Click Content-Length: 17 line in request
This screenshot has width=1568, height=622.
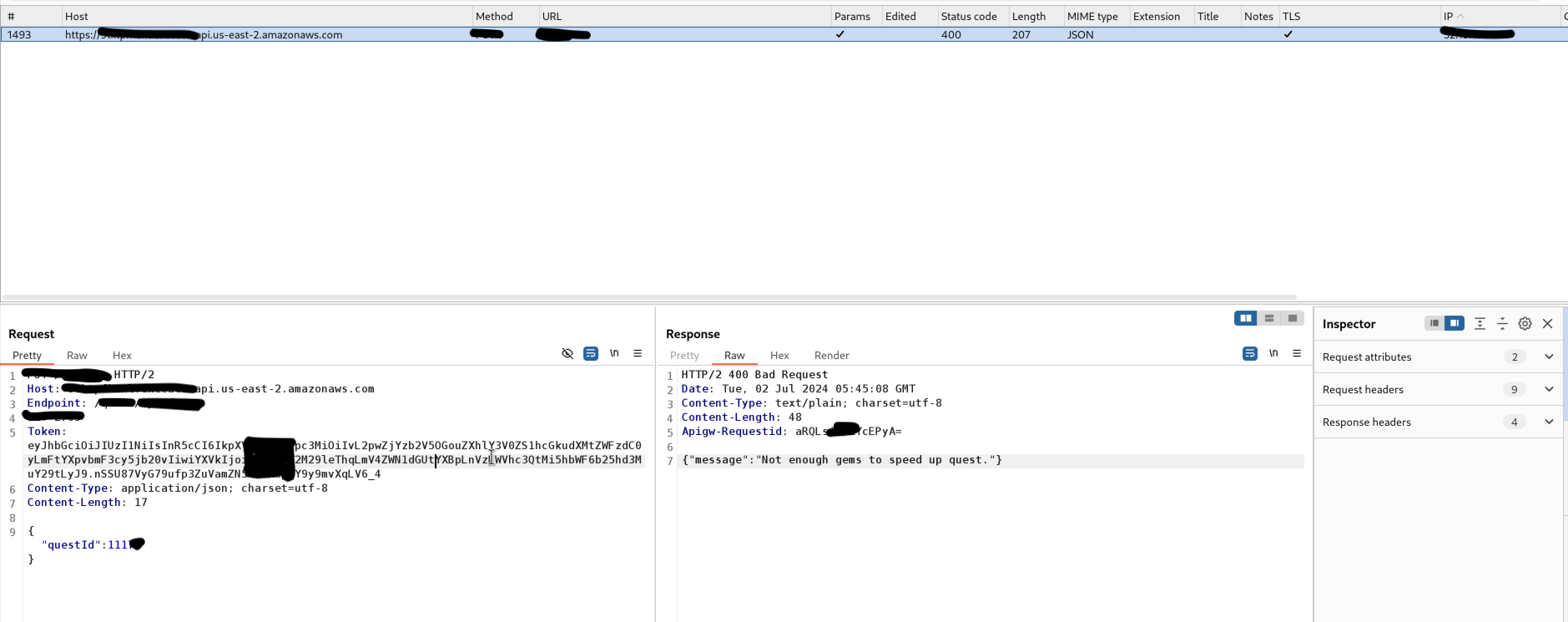point(88,502)
